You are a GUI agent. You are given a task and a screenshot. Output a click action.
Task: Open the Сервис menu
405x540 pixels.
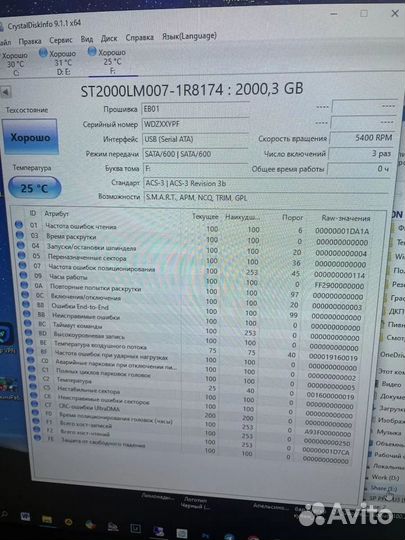click(x=60, y=40)
